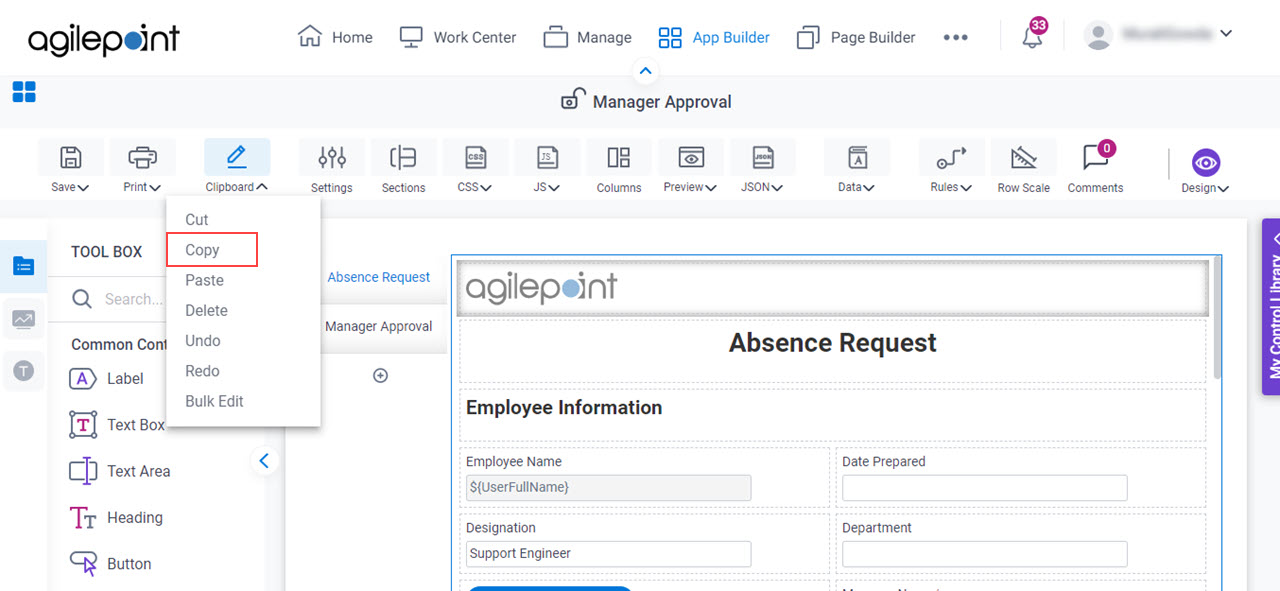The image size is (1280, 591).
Task: Open Page Builder navigation
Action: (856, 37)
